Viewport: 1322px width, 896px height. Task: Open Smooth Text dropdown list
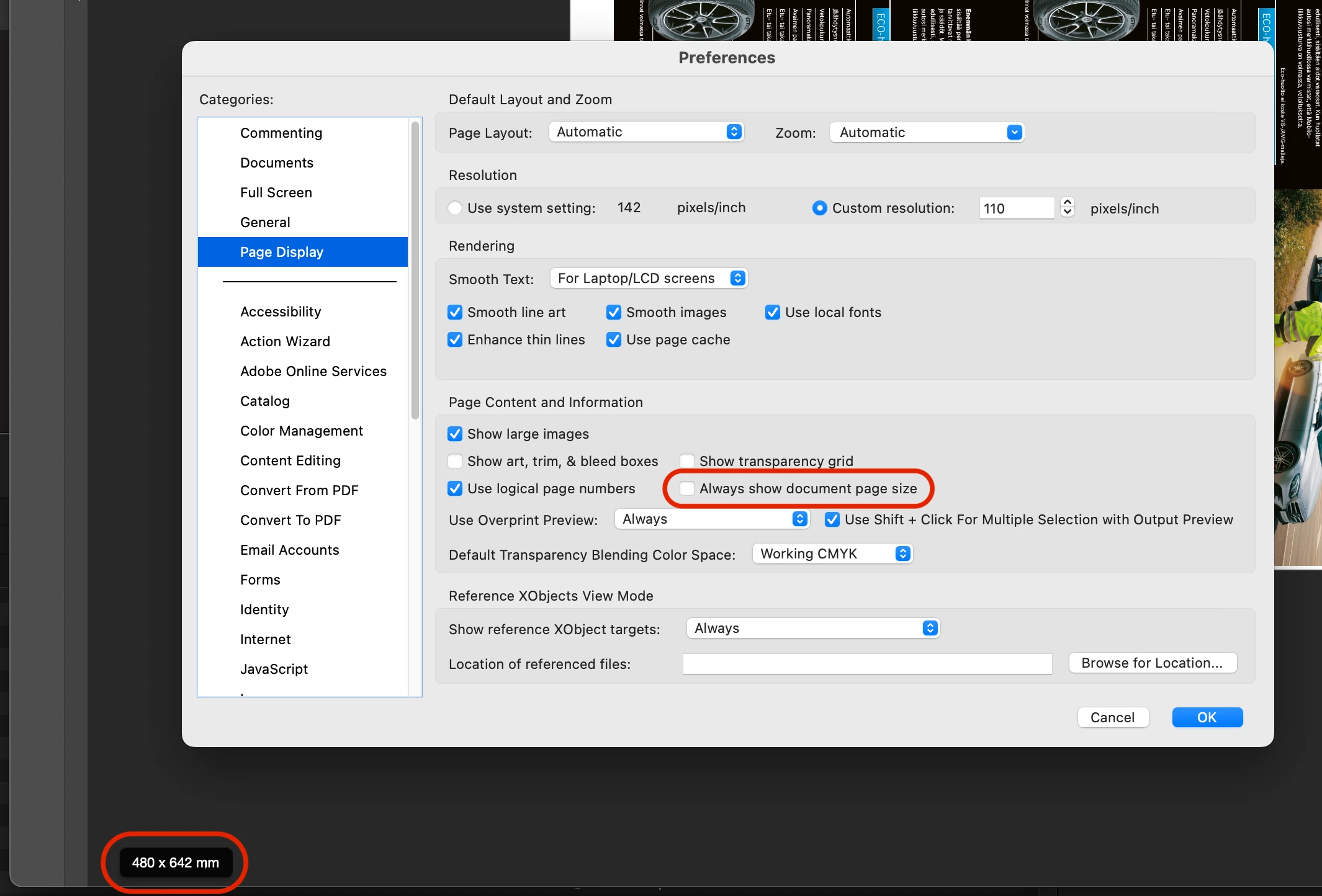pyautogui.click(x=648, y=278)
